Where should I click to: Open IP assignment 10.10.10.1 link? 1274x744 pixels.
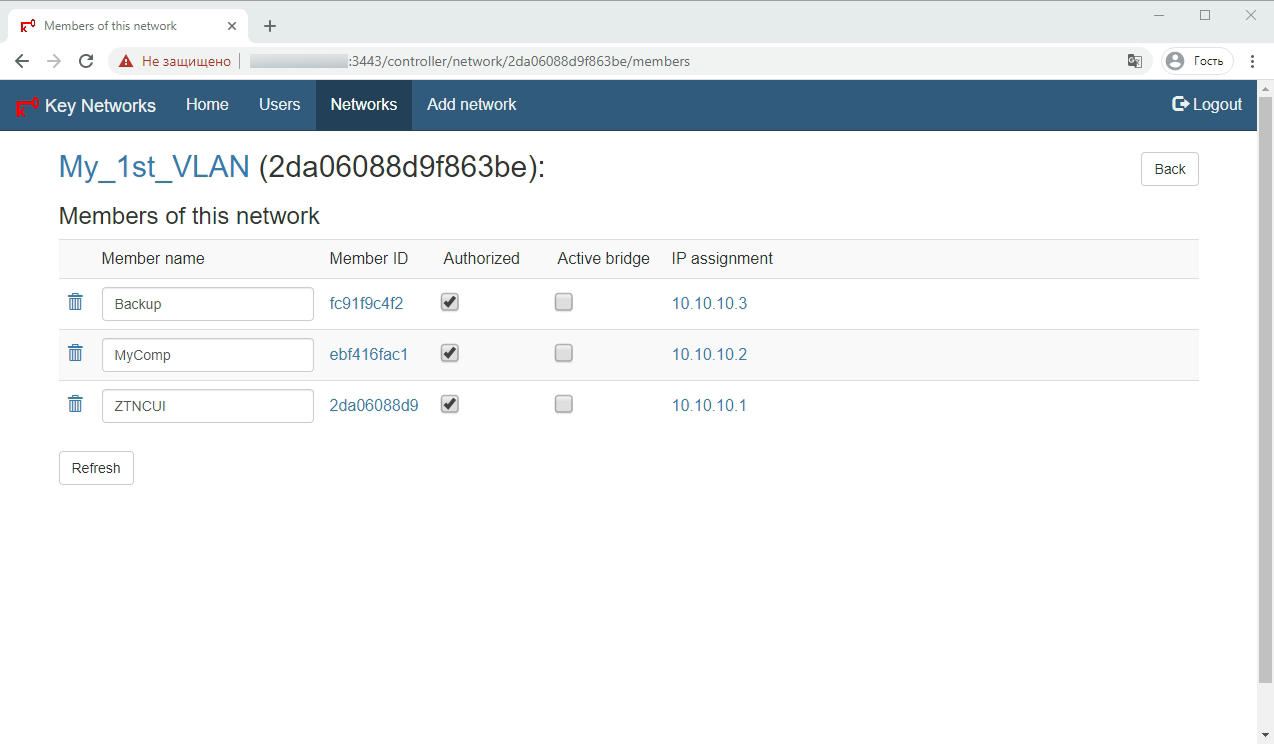click(709, 405)
